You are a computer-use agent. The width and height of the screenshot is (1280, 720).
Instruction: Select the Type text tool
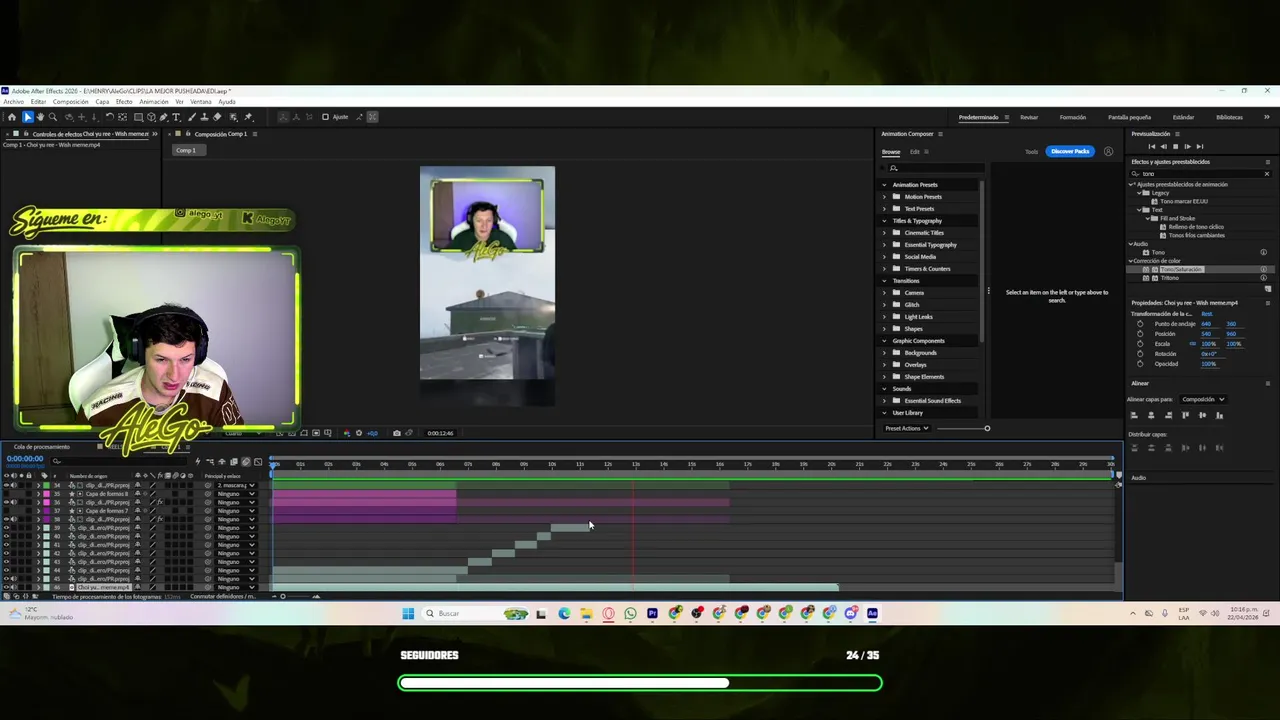176,117
